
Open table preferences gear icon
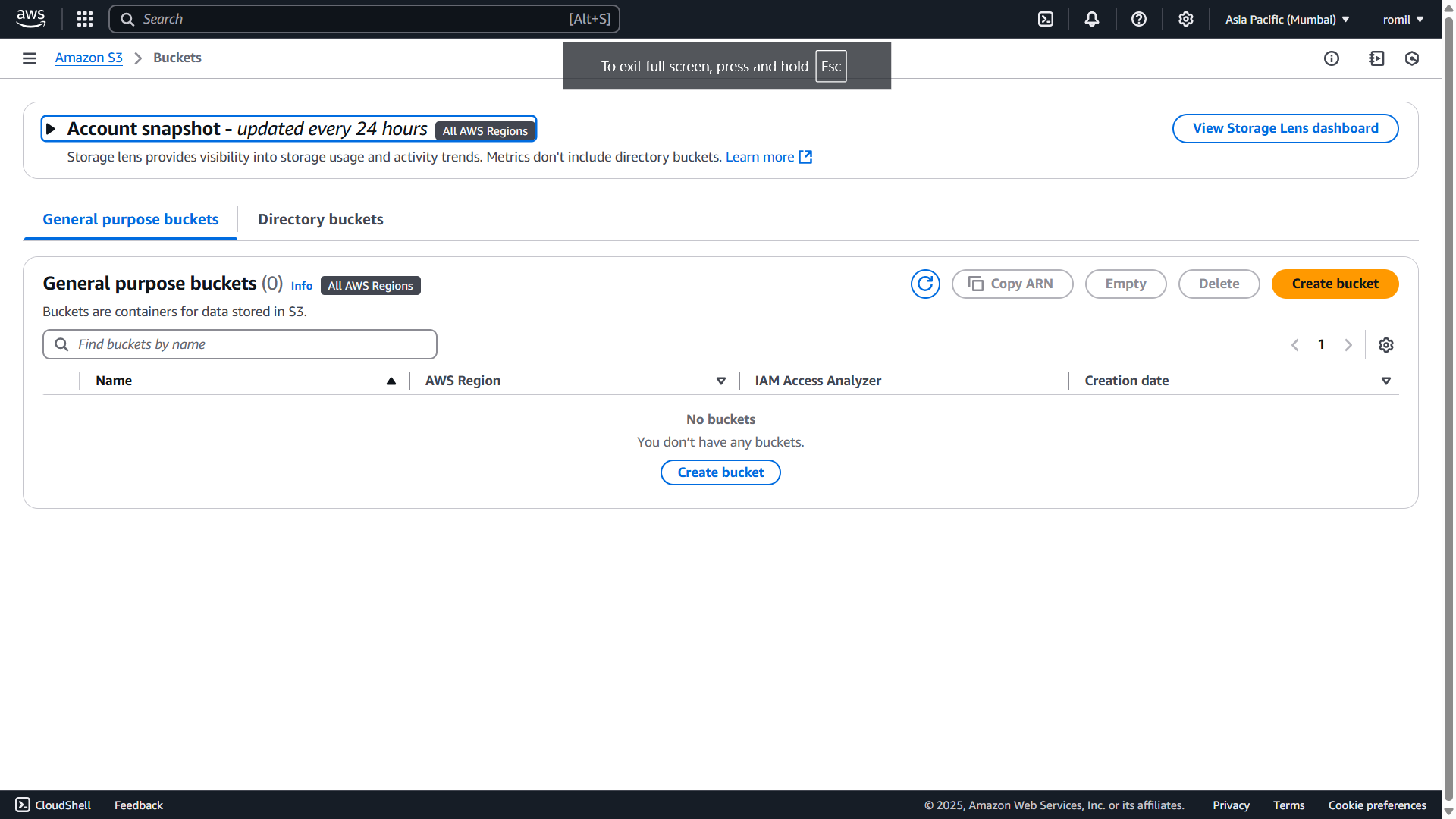point(1386,345)
